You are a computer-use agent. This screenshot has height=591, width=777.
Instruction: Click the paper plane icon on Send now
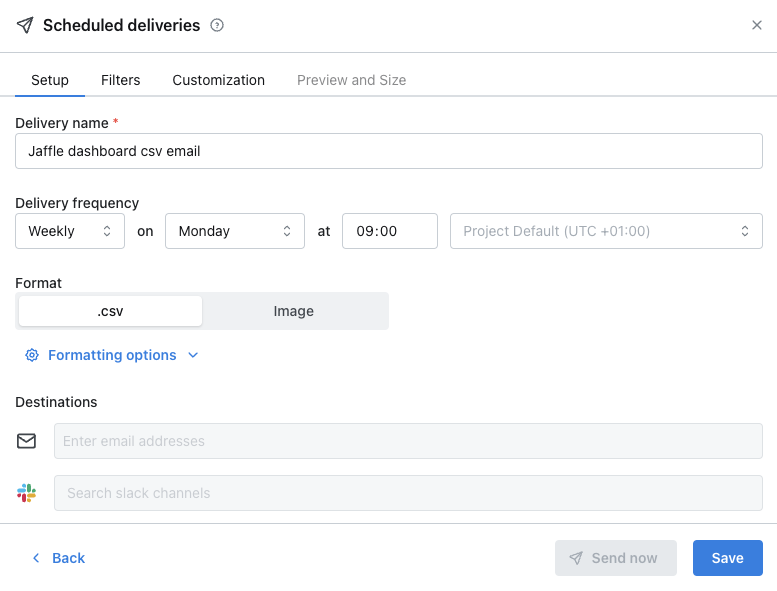pos(576,558)
